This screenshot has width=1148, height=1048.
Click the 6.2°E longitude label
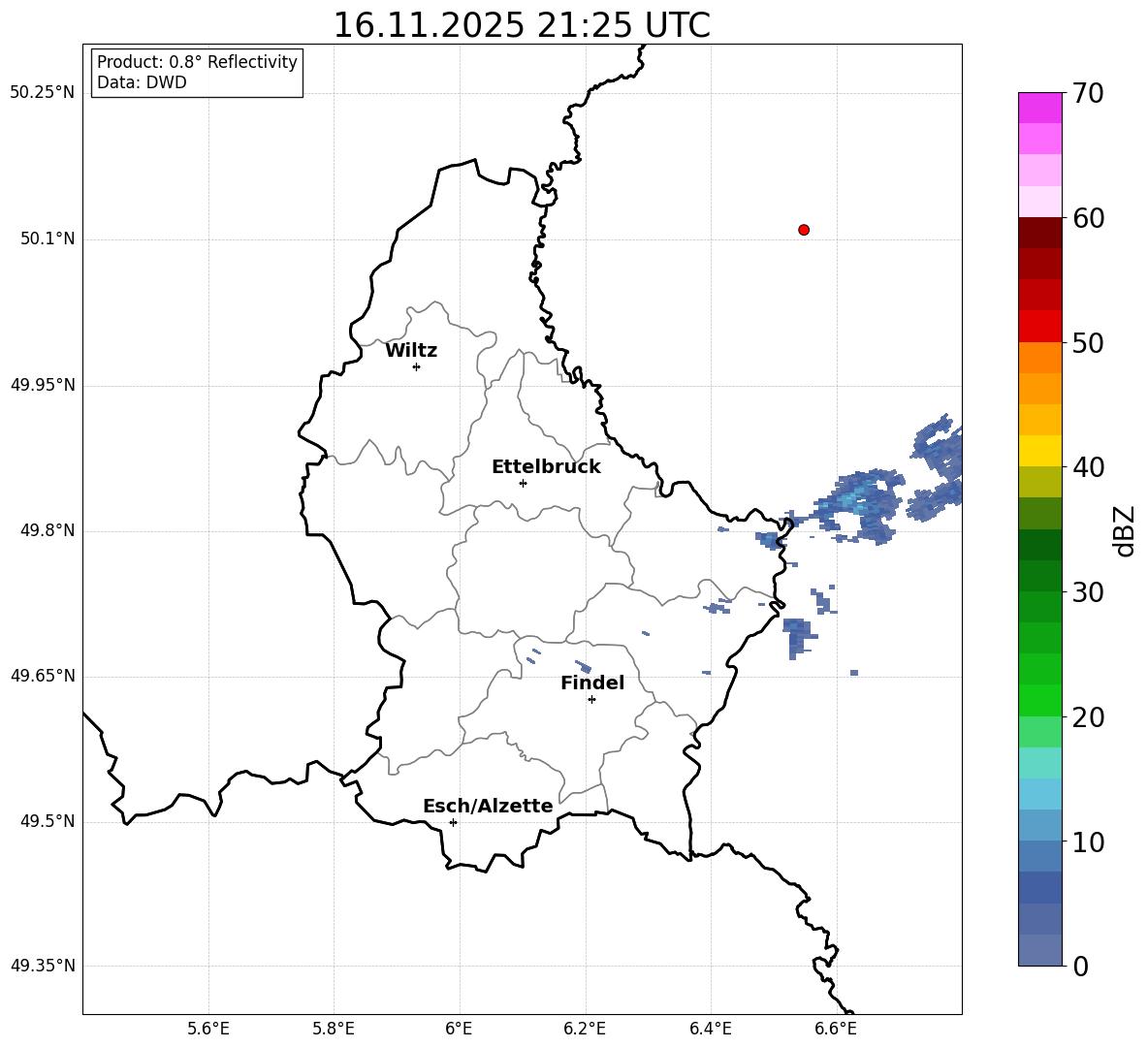coord(585,1030)
